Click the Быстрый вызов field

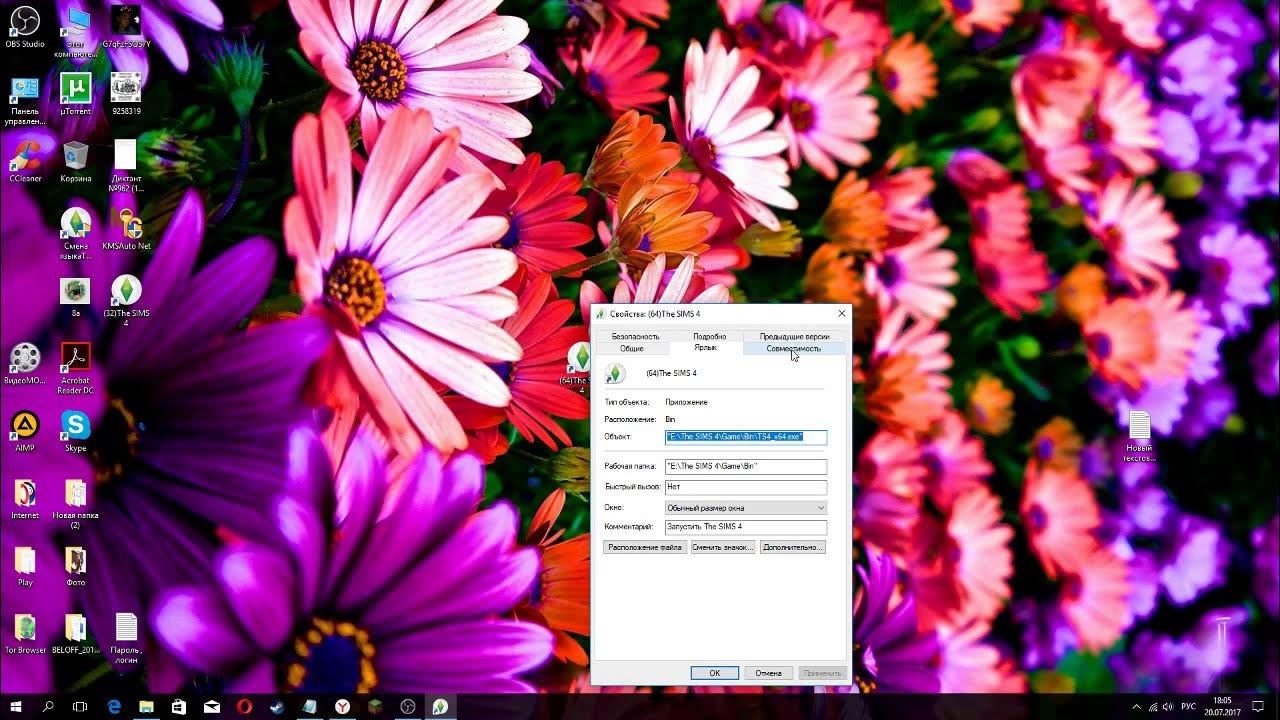[746, 487]
